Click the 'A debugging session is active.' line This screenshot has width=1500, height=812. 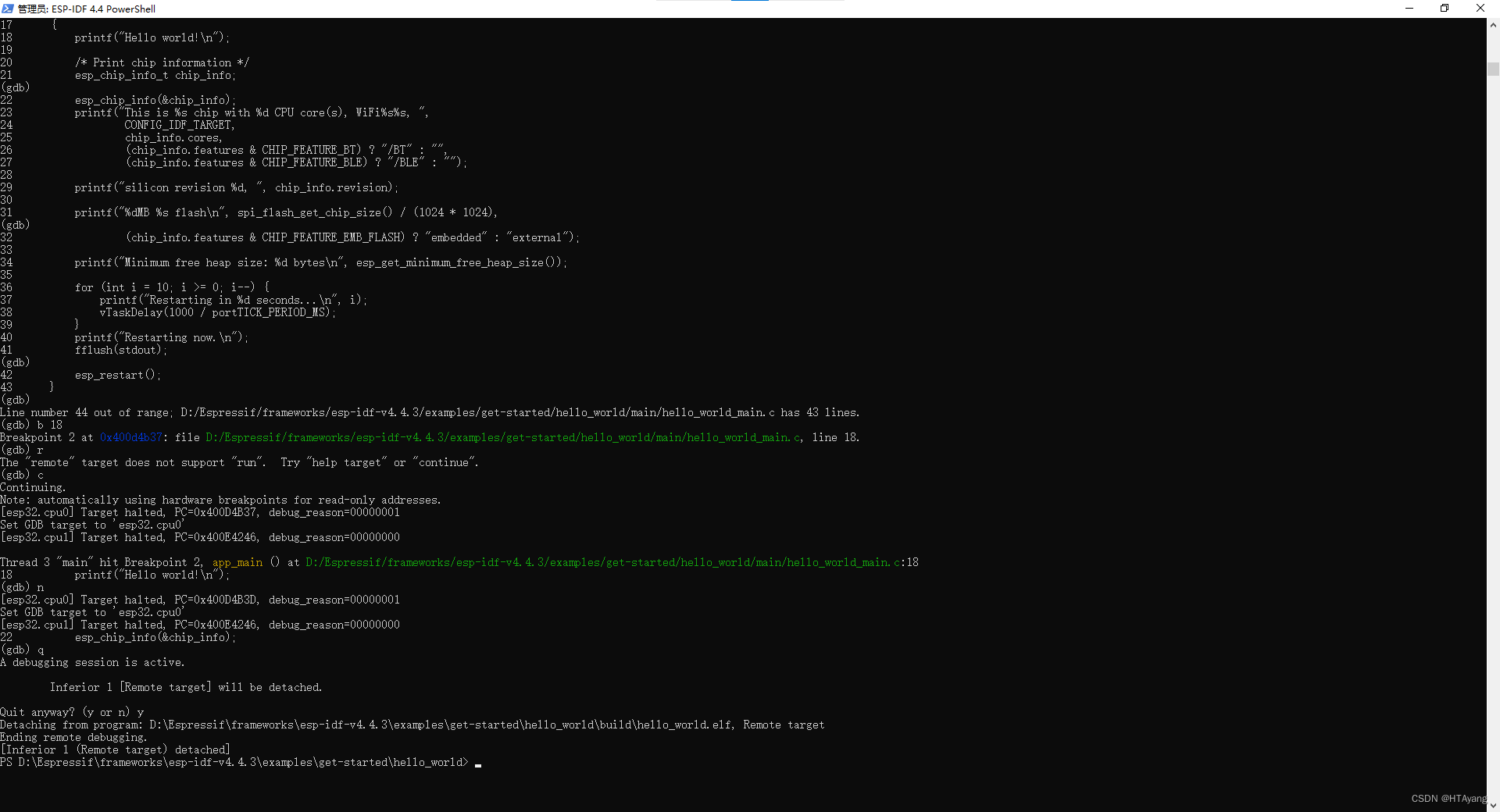[92, 662]
